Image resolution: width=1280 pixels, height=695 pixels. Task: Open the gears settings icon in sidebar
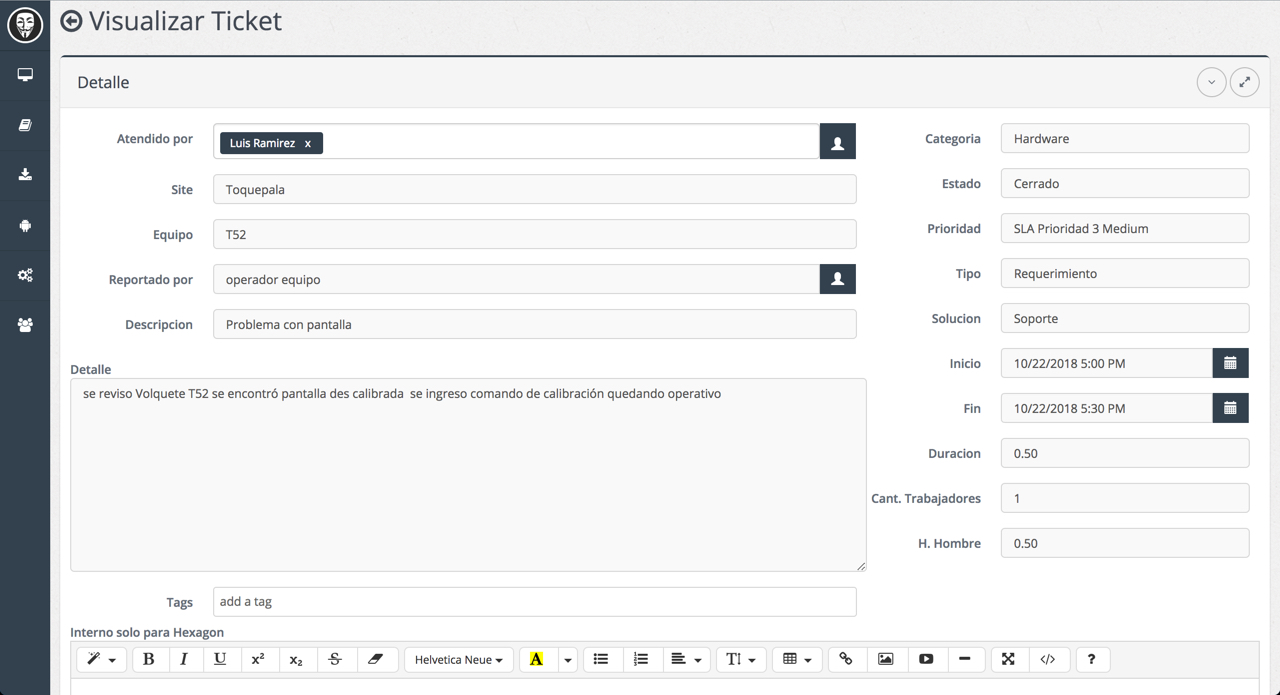[x=25, y=275]
